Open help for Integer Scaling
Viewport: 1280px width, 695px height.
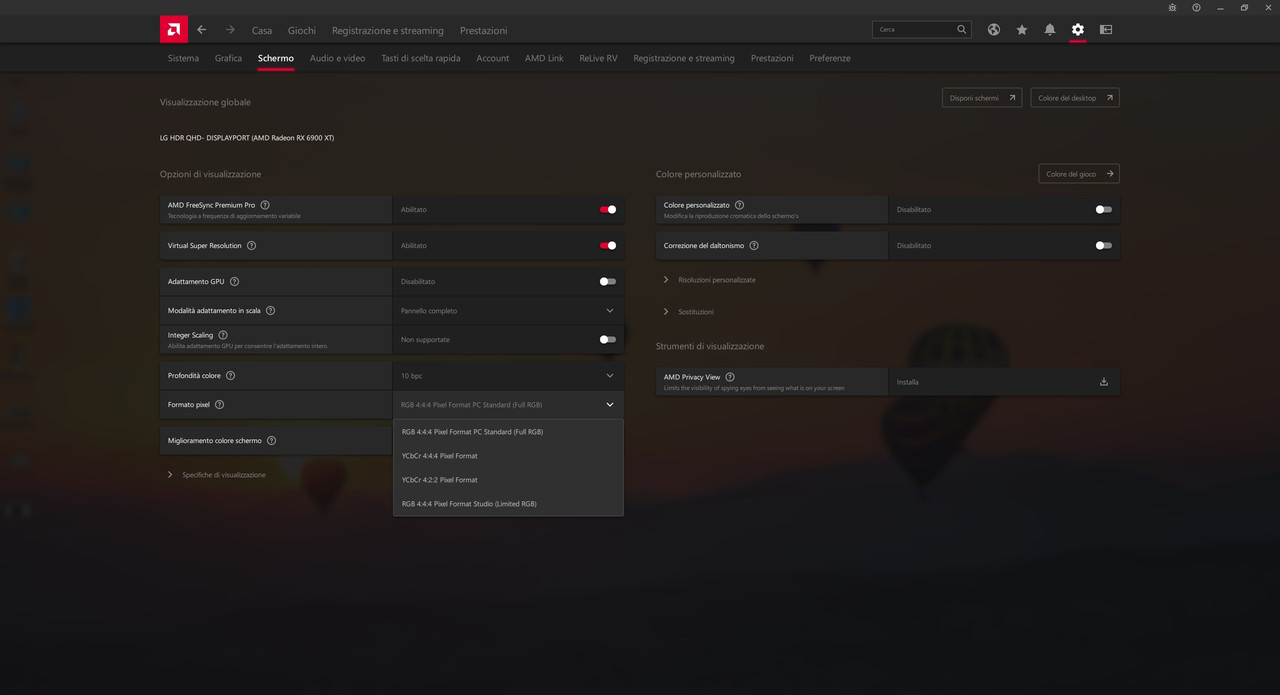pyautogui.click(x=223, y=335)
